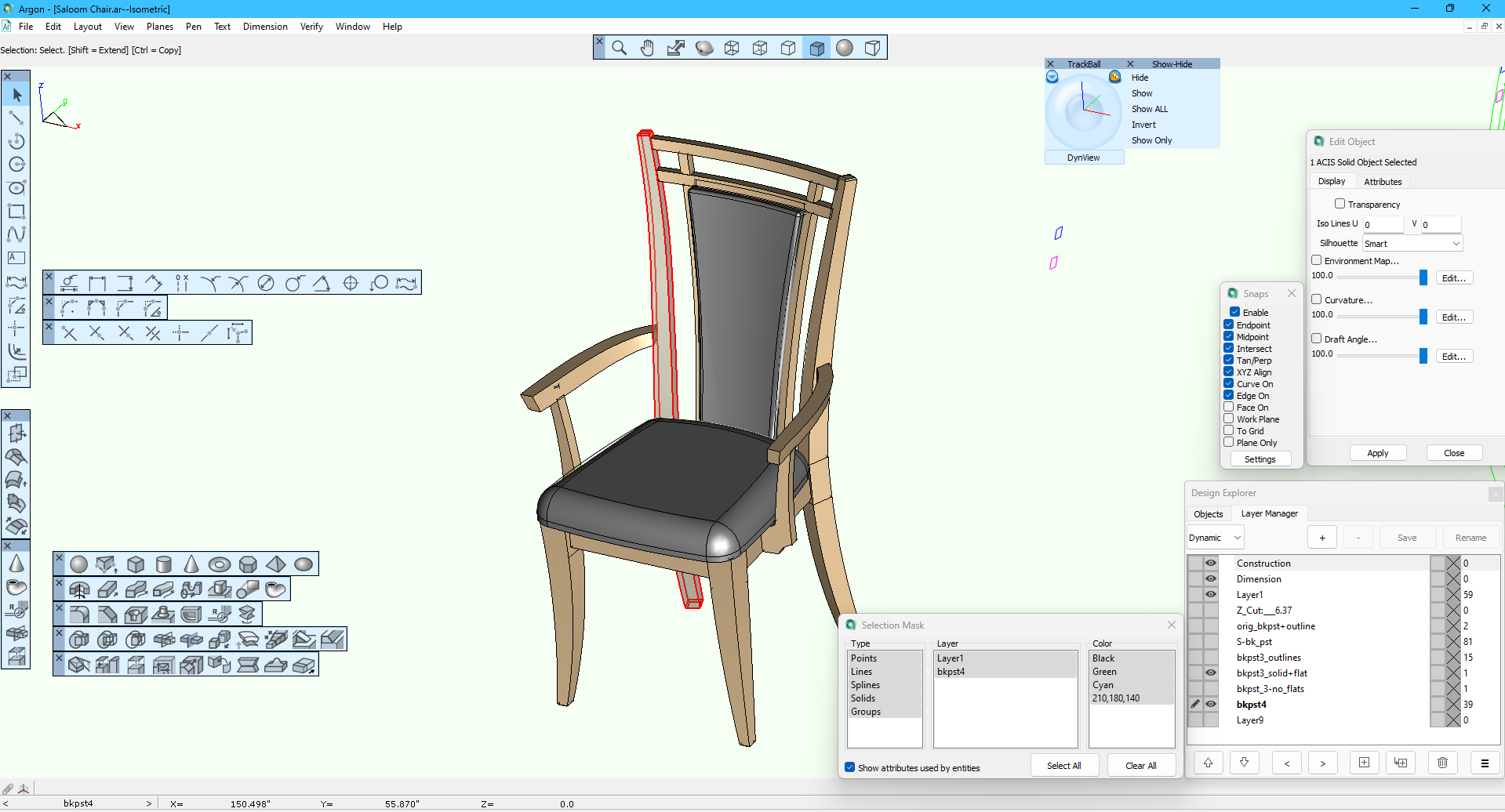Screen dimensions: 1505x812
Task: Choose the rotate view sphere icon
Action: [x=704, y=48]
